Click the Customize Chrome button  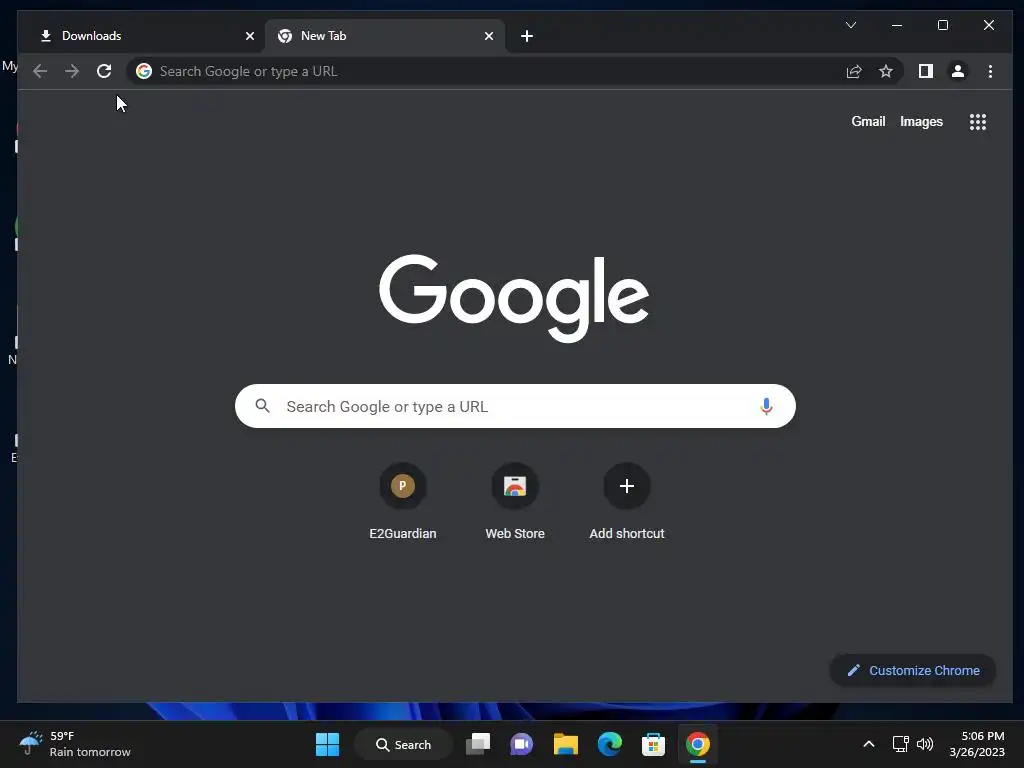pos(913,671)
